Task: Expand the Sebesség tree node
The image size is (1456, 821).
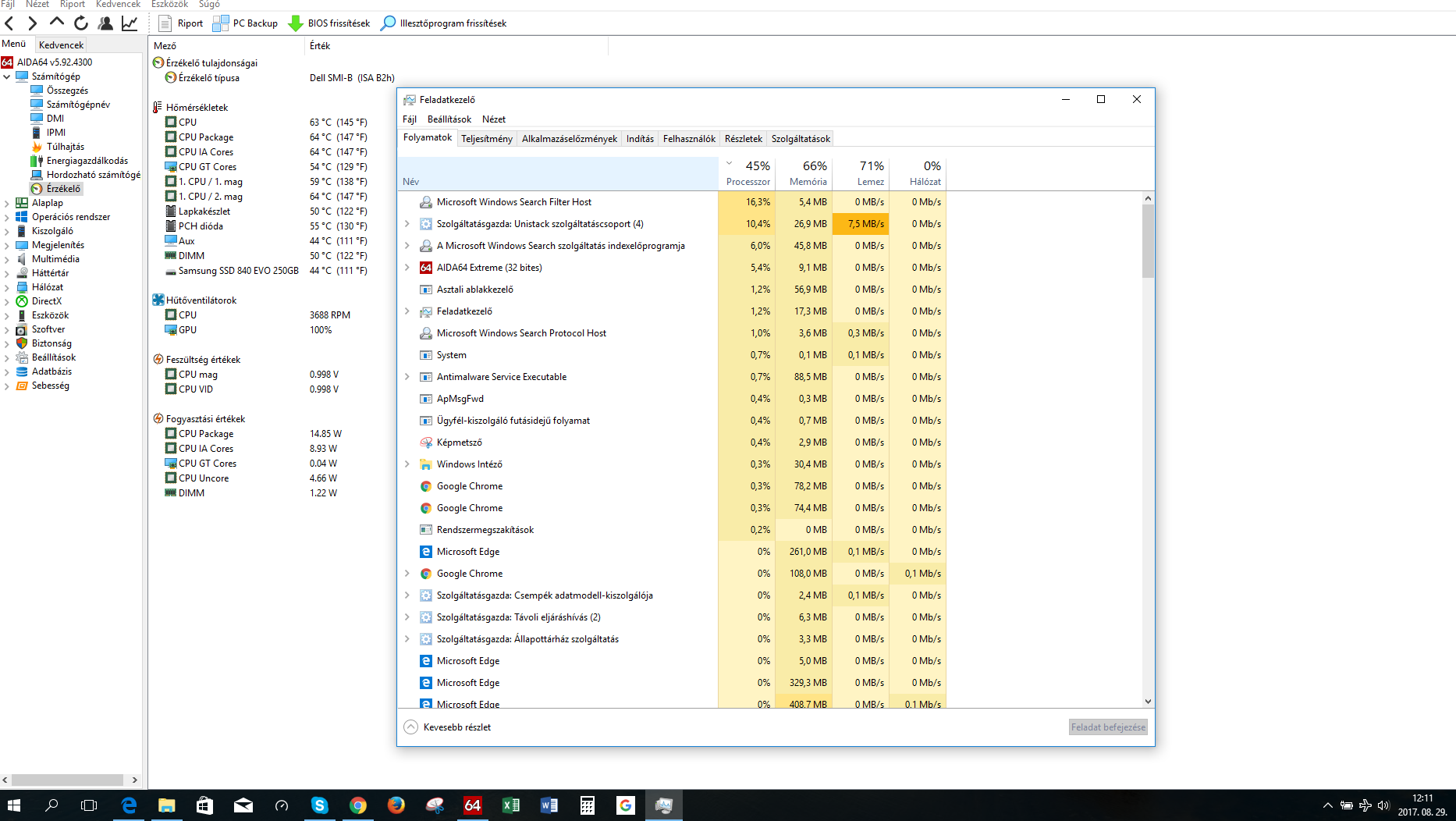Action: pyautogui.click(x=7, y=386)
